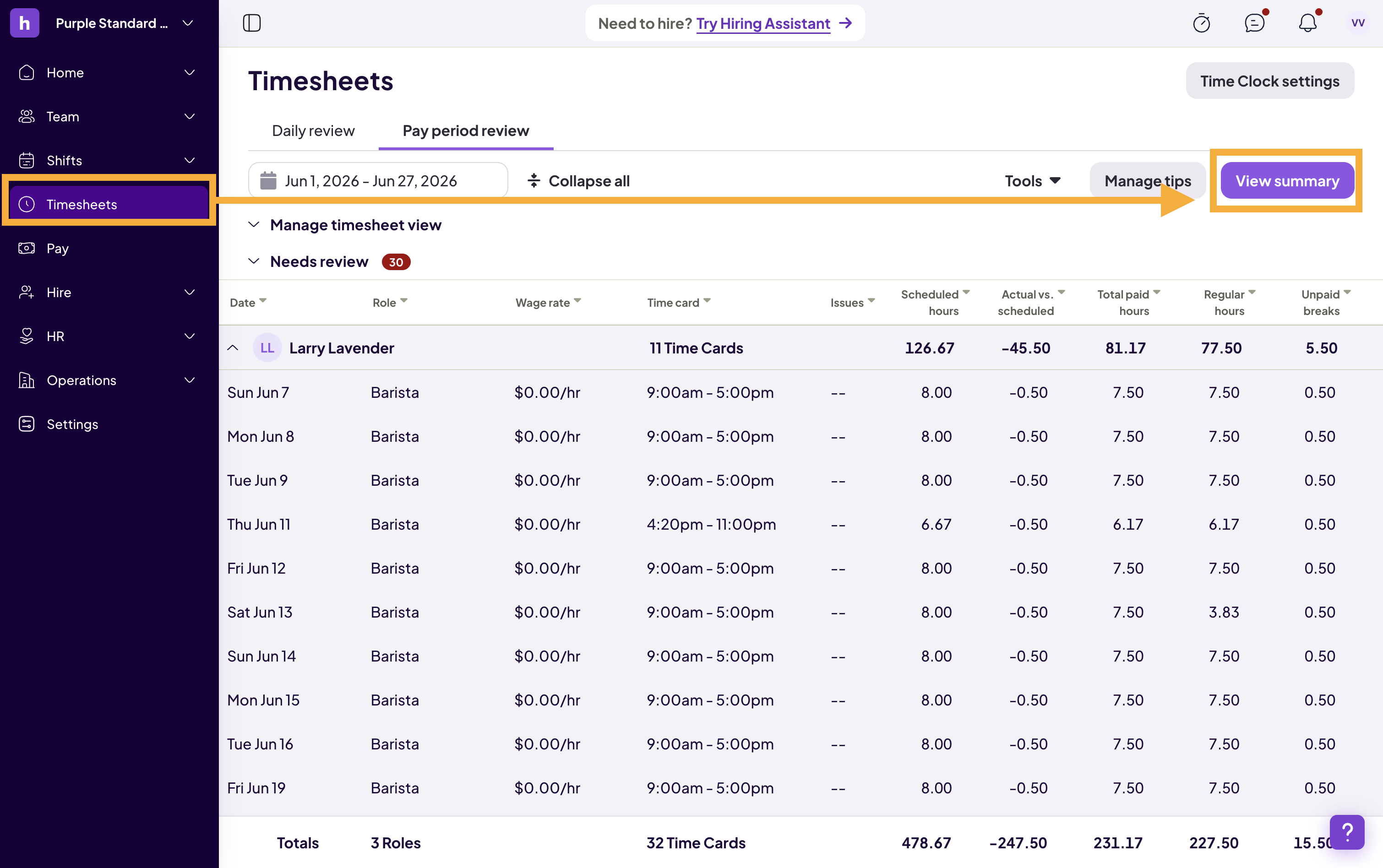Sort by the Issues column
Screen dimensions: 1383x868
[x=853, y=303]
